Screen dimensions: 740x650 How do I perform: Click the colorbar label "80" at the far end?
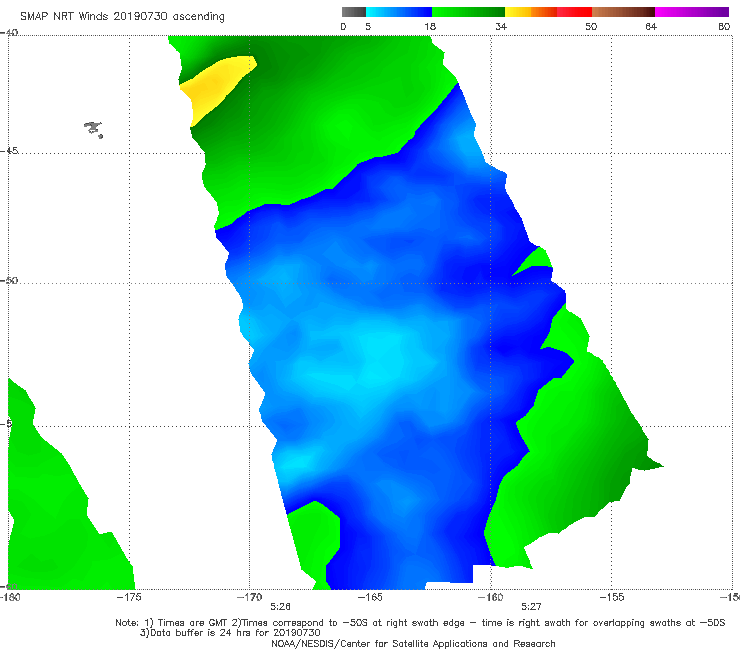[x=724, y=27]
